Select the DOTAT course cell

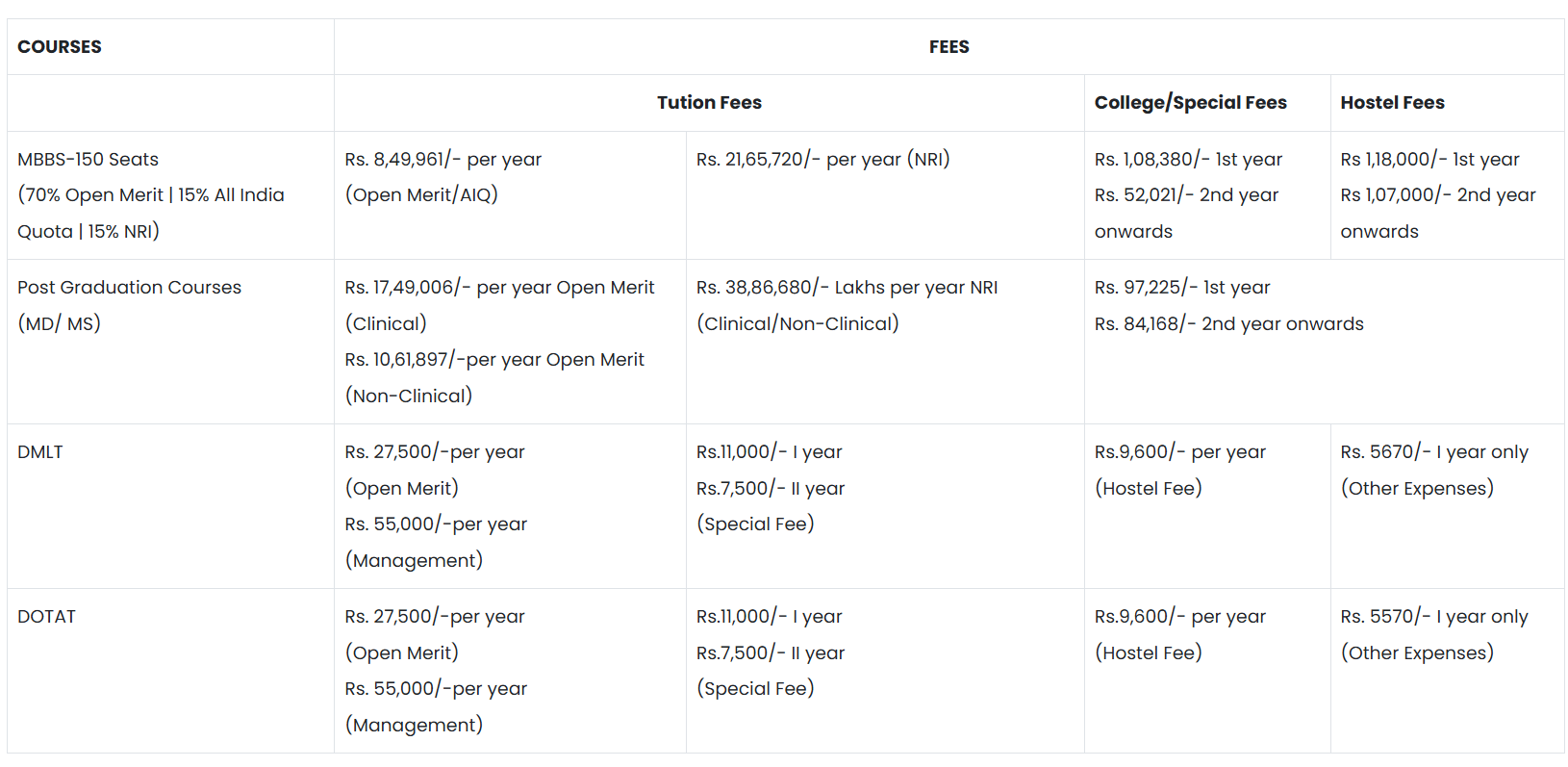[x=46, y=617]
